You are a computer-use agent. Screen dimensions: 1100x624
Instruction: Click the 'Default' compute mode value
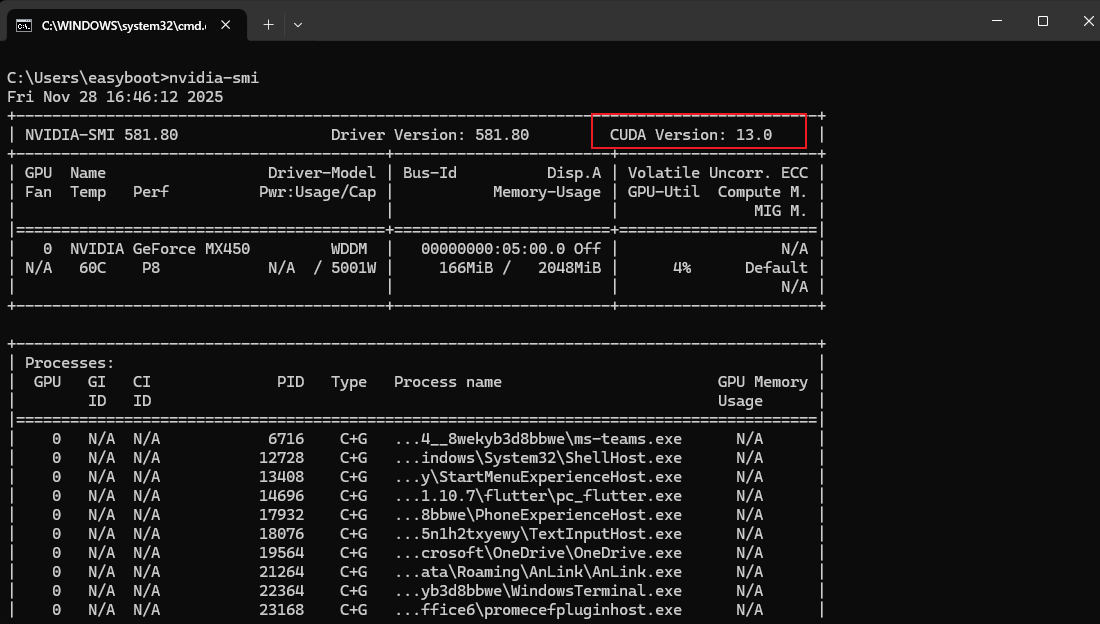[x=776, y=267]
